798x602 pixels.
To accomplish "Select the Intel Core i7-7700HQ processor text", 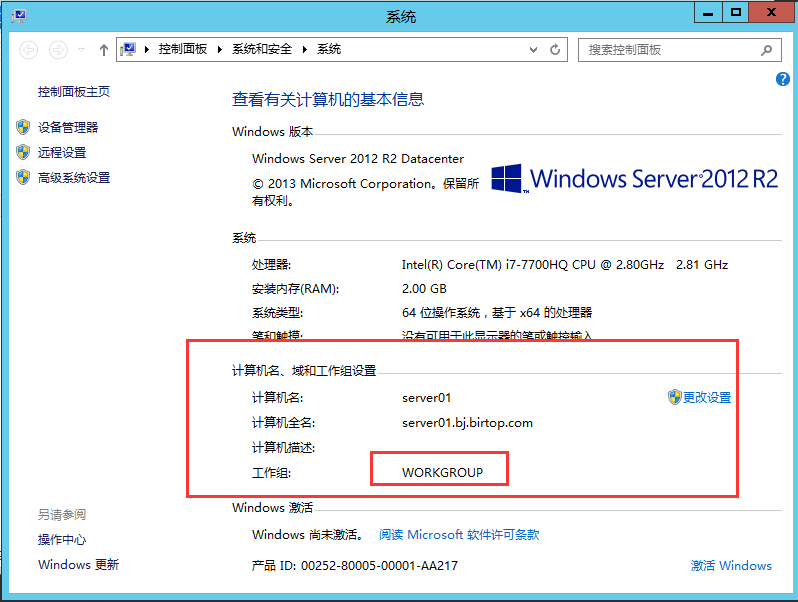I will 564,265.
